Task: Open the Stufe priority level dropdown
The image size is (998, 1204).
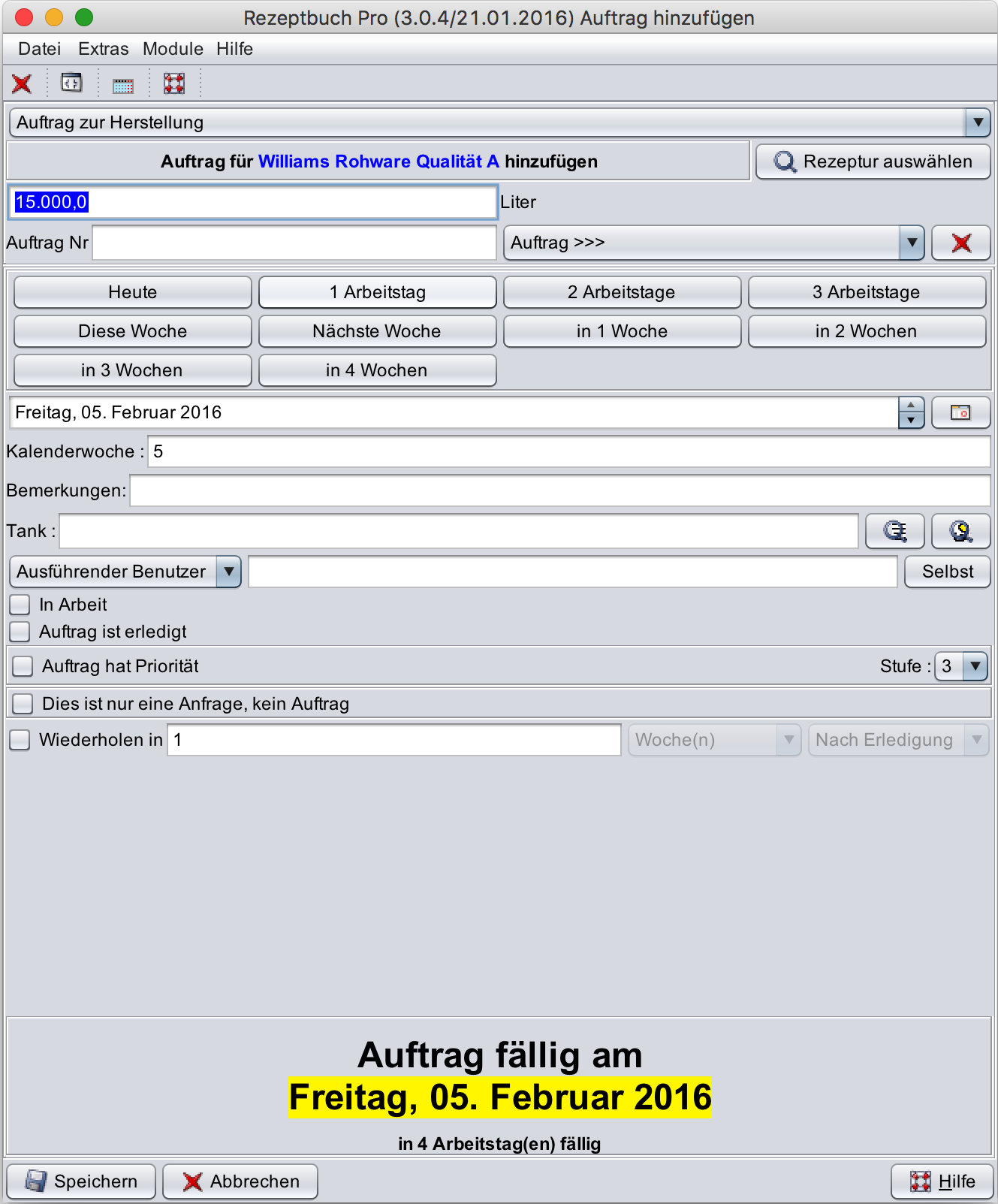Action: point(974,666)
